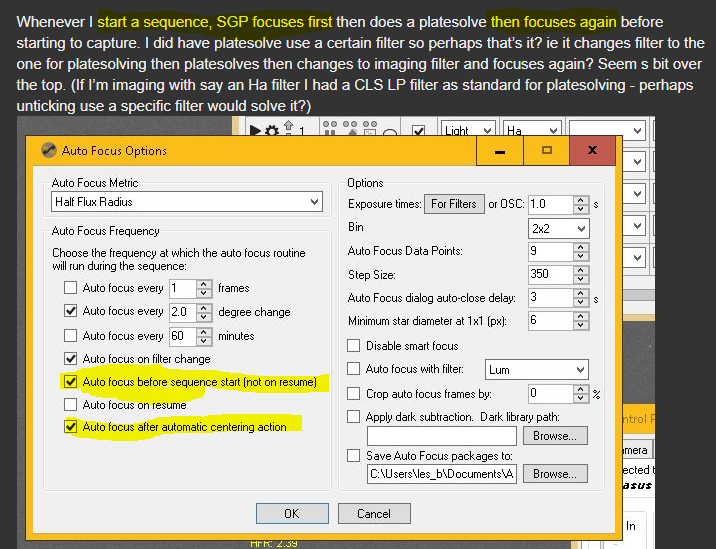Click the Auto Focus Options title bar icon
The height and width of the screenshot is (549, 716).
pyautogui.click(x=48, y=151)
